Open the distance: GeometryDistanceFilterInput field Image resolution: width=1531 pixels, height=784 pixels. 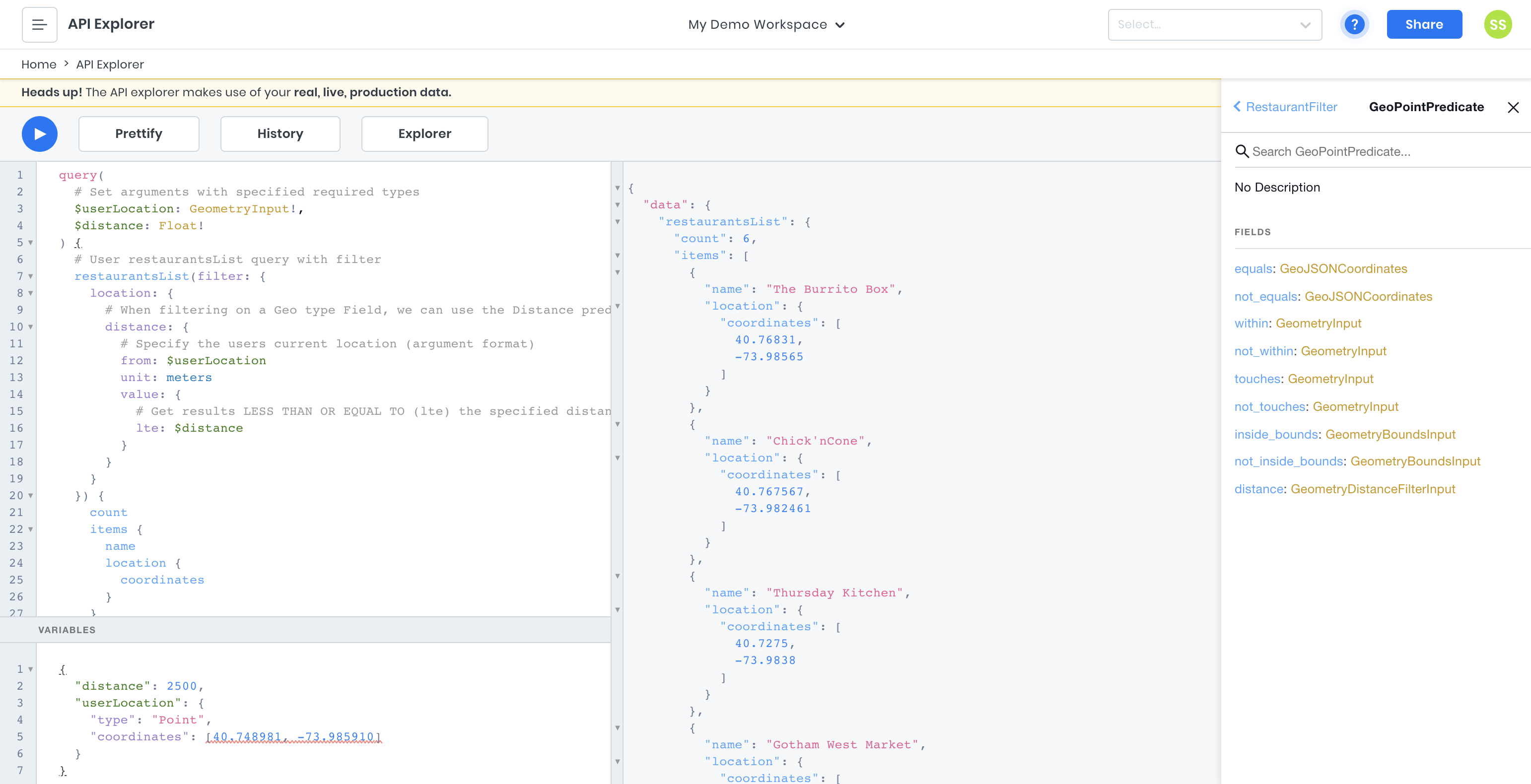tap(1259, 489)
